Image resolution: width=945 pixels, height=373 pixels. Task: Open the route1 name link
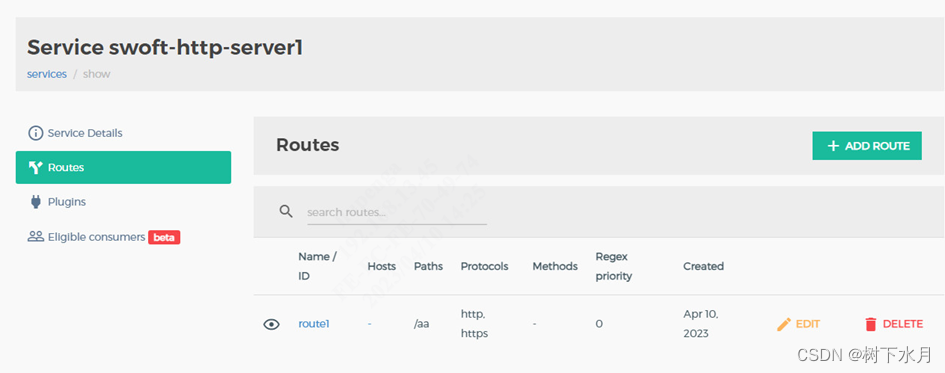click(313, 324)
